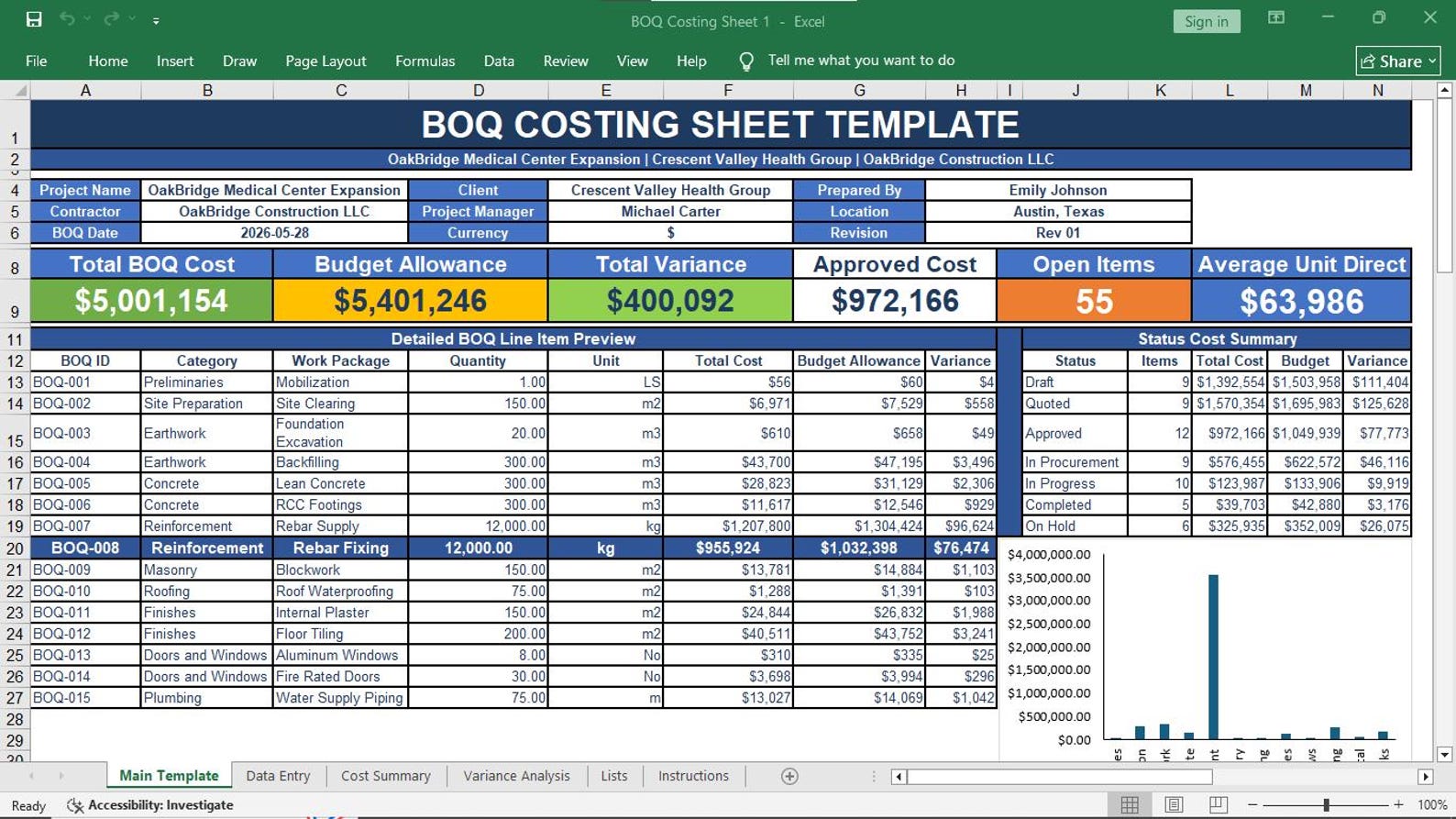Screen dimensions: 1456x819
Task: Click the BOQ-008 highlighted row cell
Action: [85, 548]
